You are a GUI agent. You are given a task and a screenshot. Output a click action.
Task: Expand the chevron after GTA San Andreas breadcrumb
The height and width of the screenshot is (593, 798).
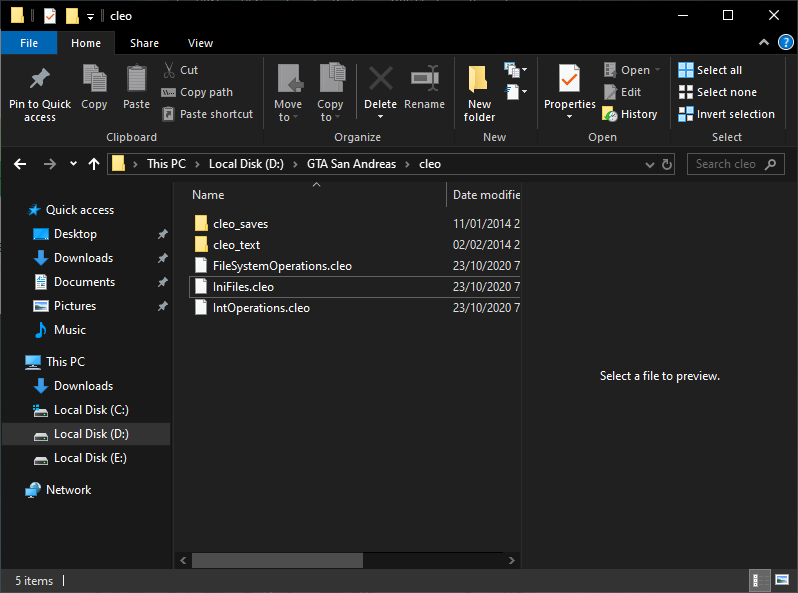(407, 164)
